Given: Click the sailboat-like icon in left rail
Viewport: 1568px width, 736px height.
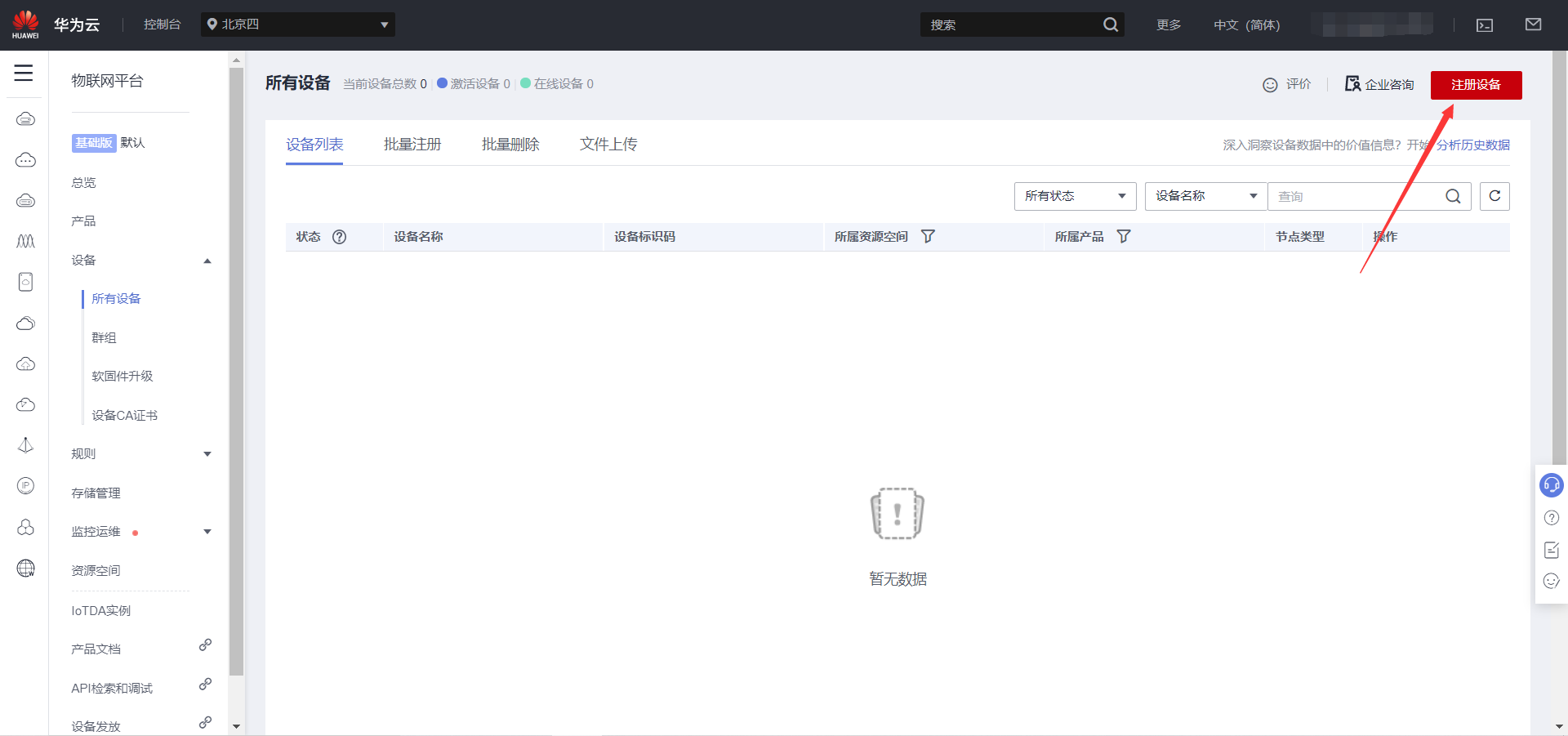Looking at the screenshot, I should 26,445.
